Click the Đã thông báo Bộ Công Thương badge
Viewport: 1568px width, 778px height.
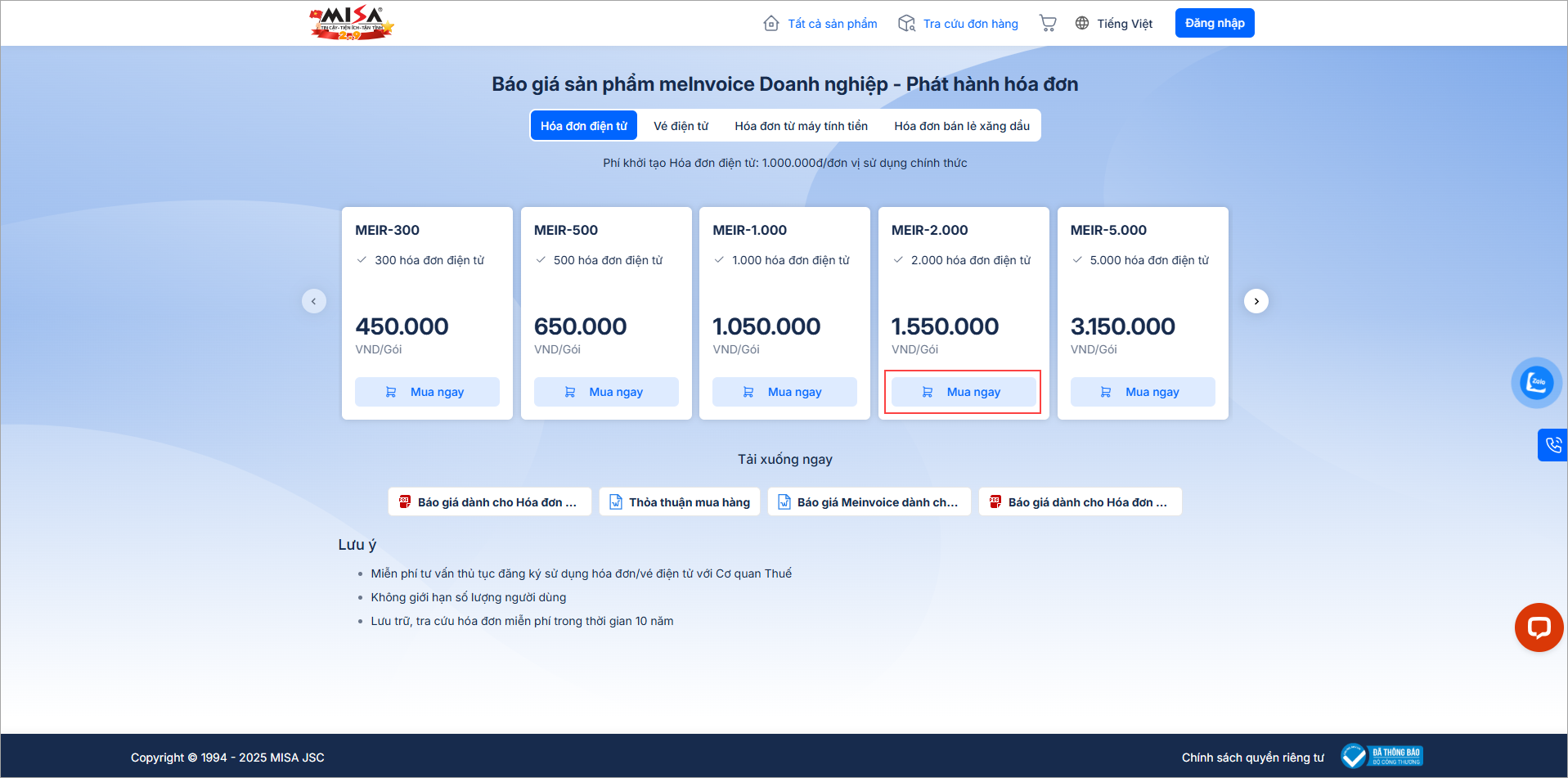point(1382,757)
